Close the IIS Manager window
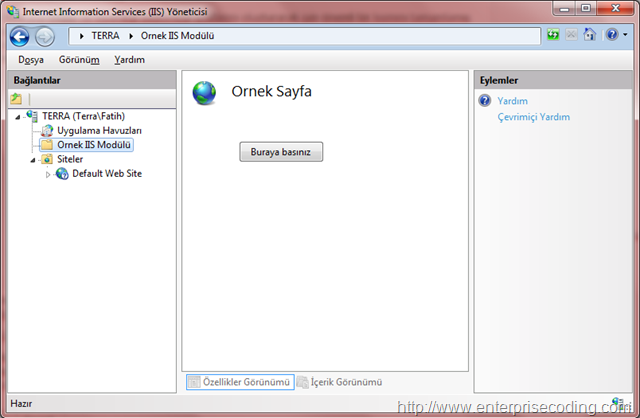640x418 pixels. (x=615, y=9)
